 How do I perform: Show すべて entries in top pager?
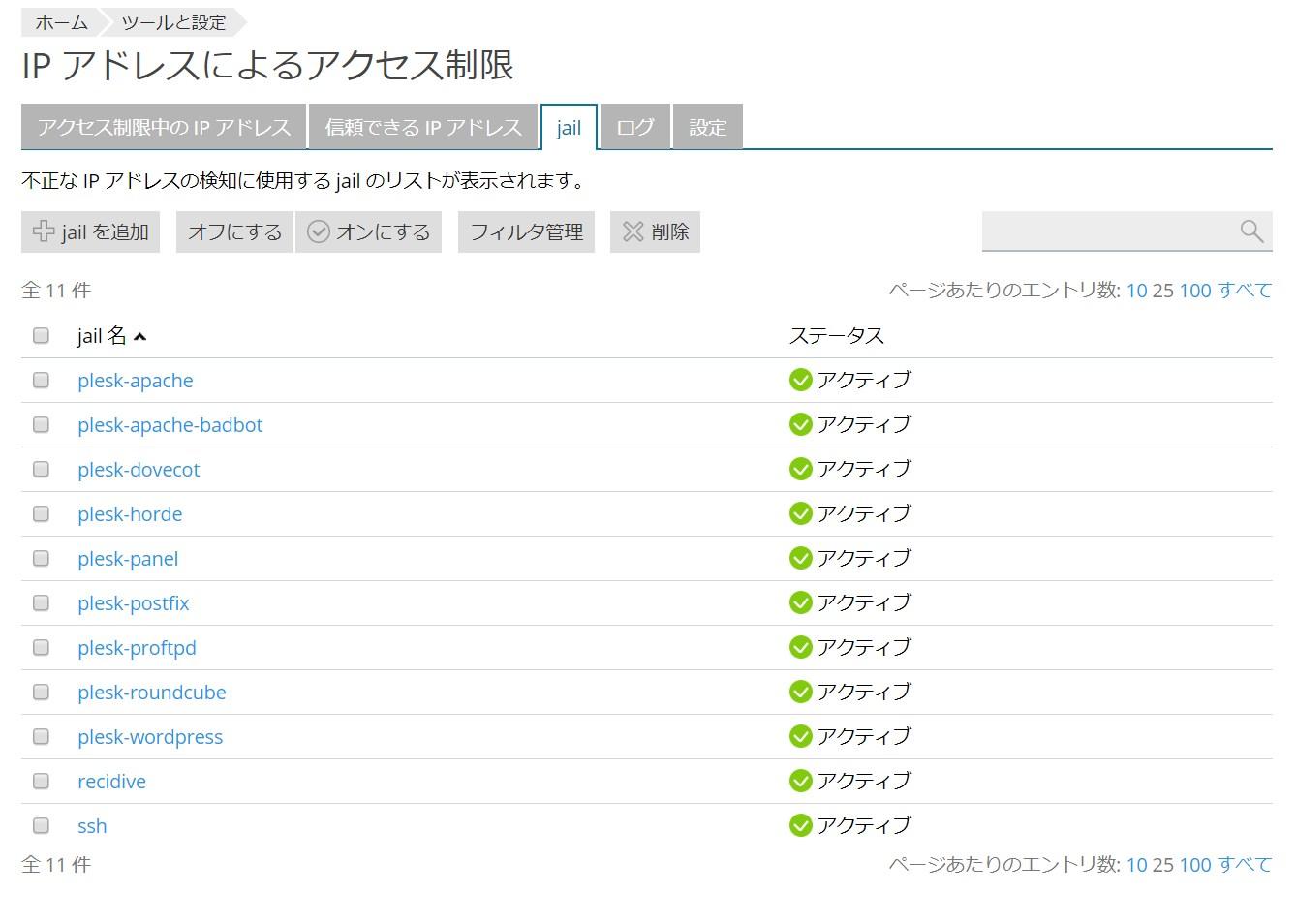click(x=1245, y=291)
